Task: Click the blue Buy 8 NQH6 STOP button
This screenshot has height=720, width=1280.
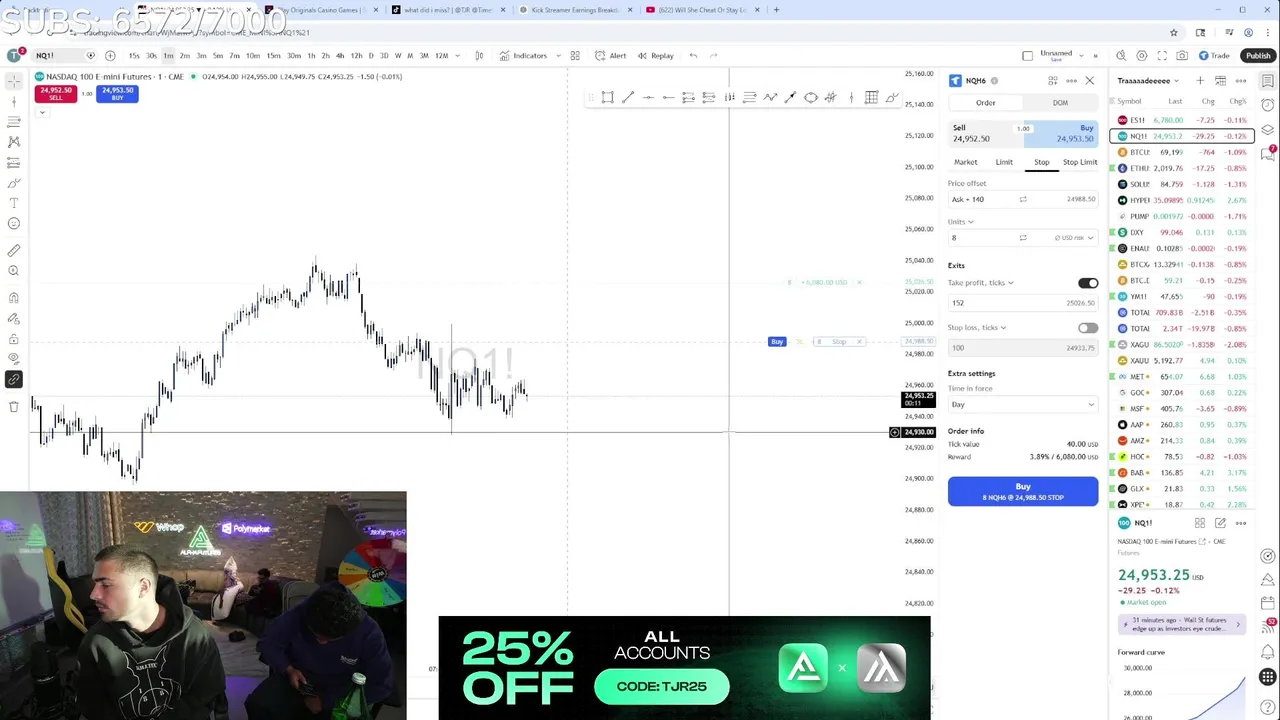Action: 1023,491
